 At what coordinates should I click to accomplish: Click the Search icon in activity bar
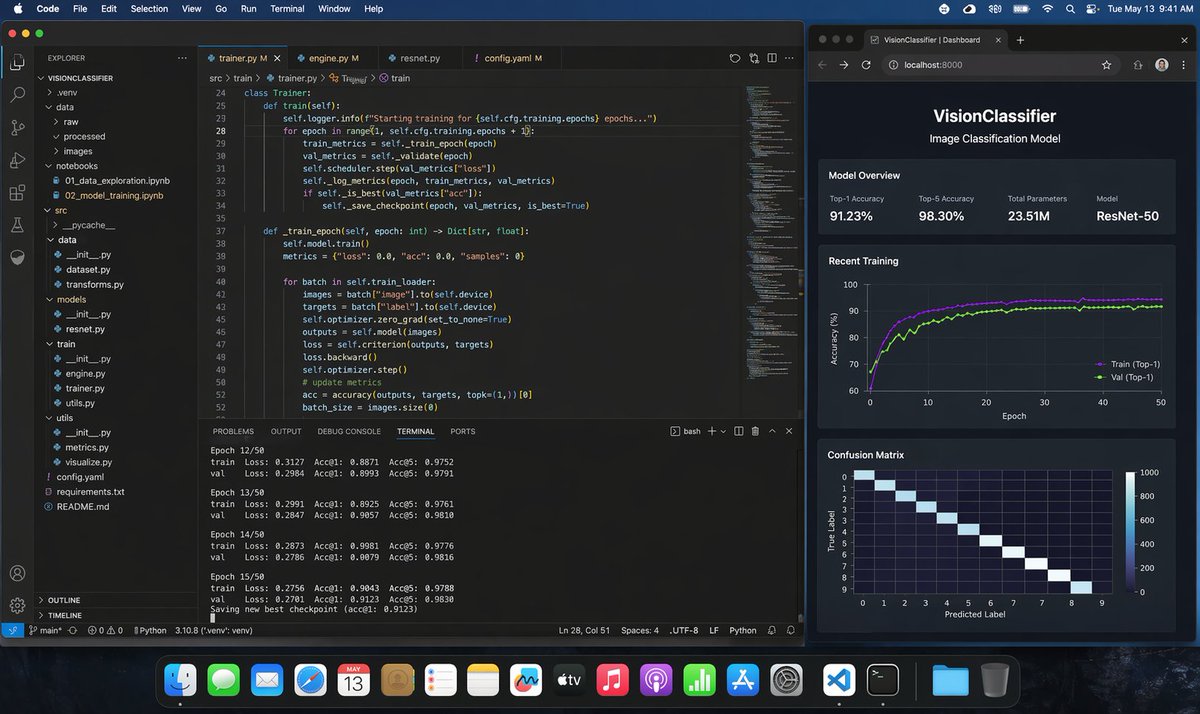17,95
